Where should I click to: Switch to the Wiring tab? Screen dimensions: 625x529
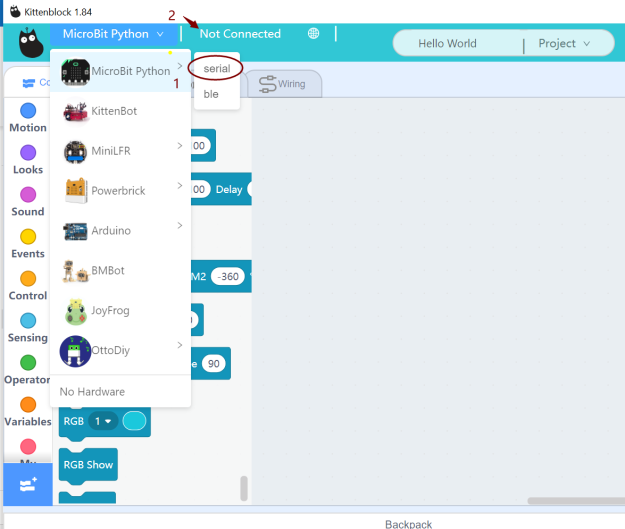click(x=284, y=84)
